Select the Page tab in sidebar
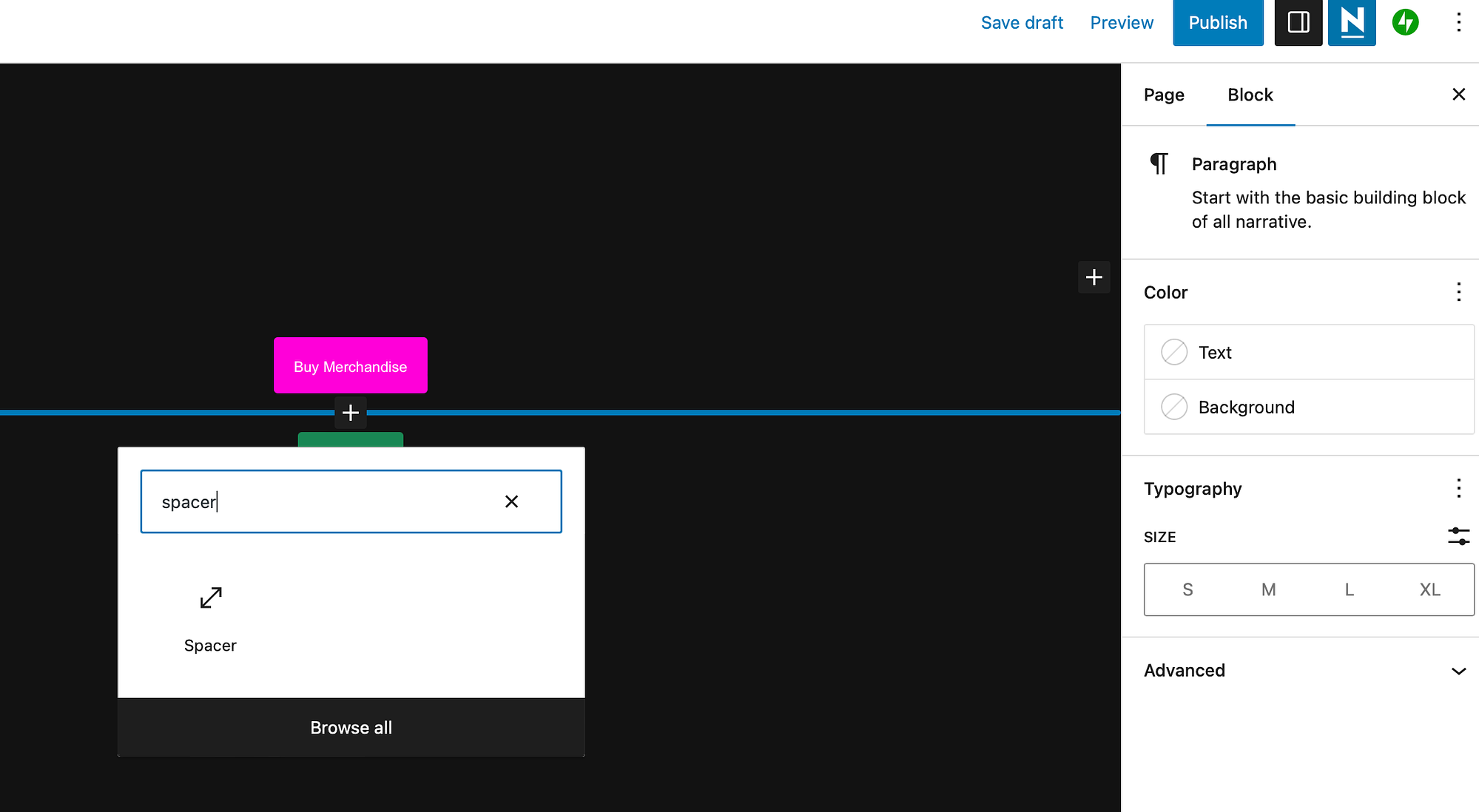1479x812 pixels. [x=1163, y=94]
